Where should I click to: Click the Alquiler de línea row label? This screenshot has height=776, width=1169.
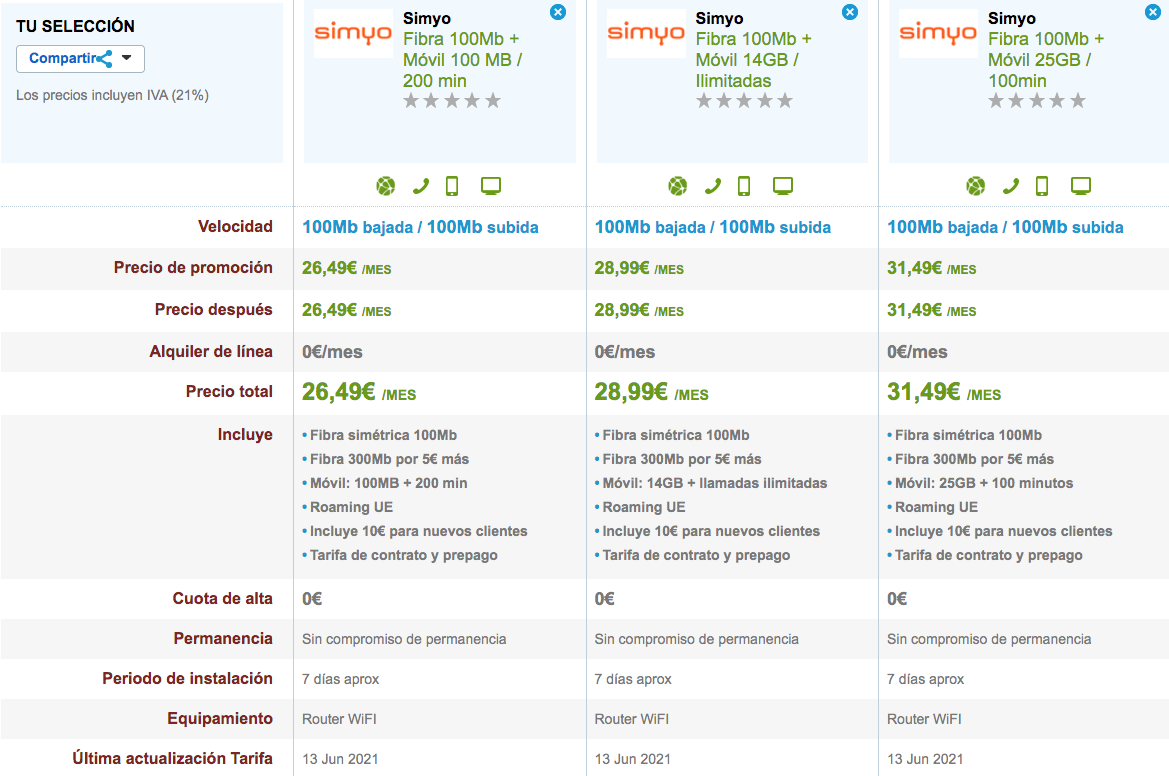[211, 351]
